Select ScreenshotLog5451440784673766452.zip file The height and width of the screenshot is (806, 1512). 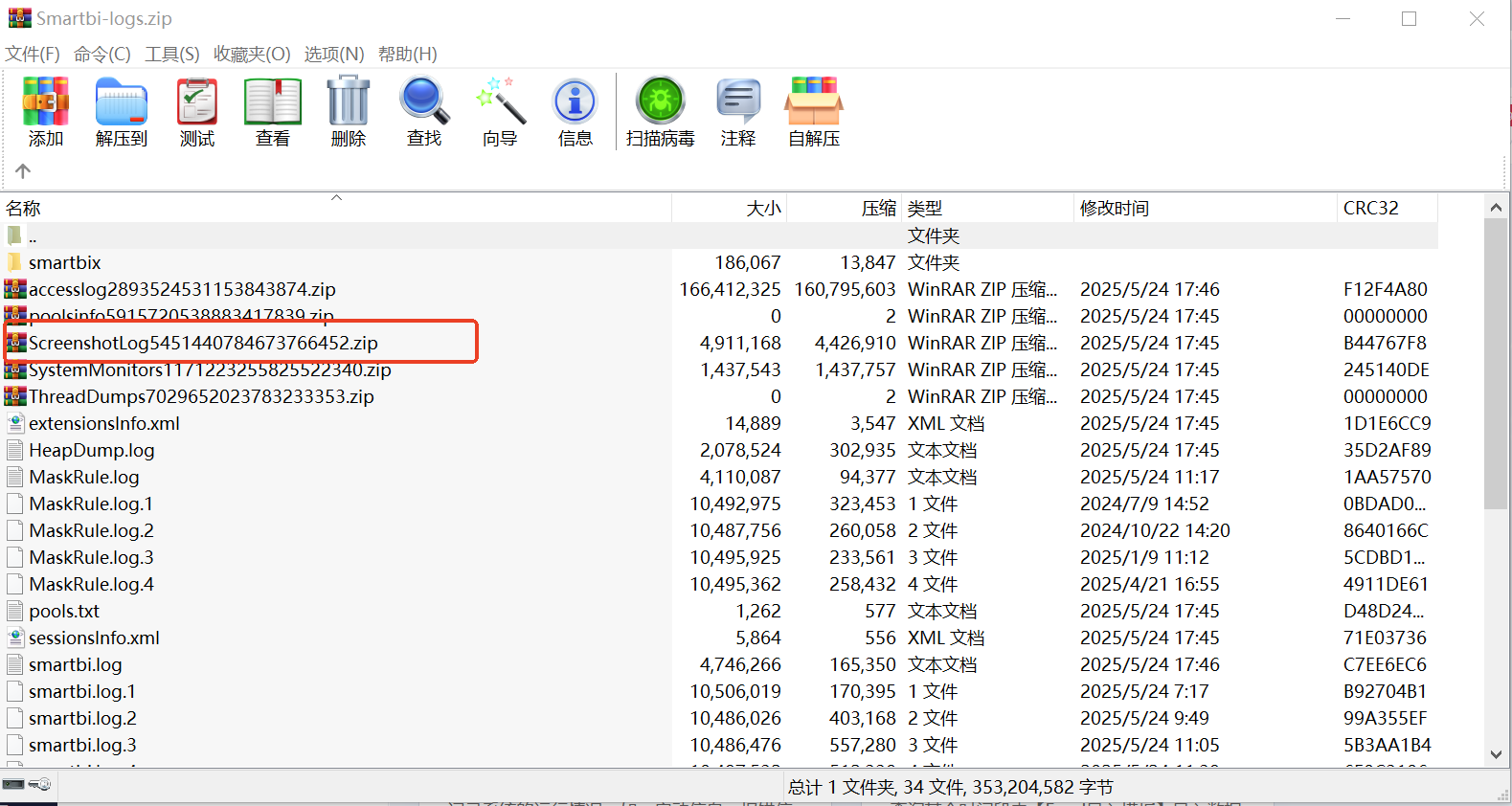[x=203, y=343]
